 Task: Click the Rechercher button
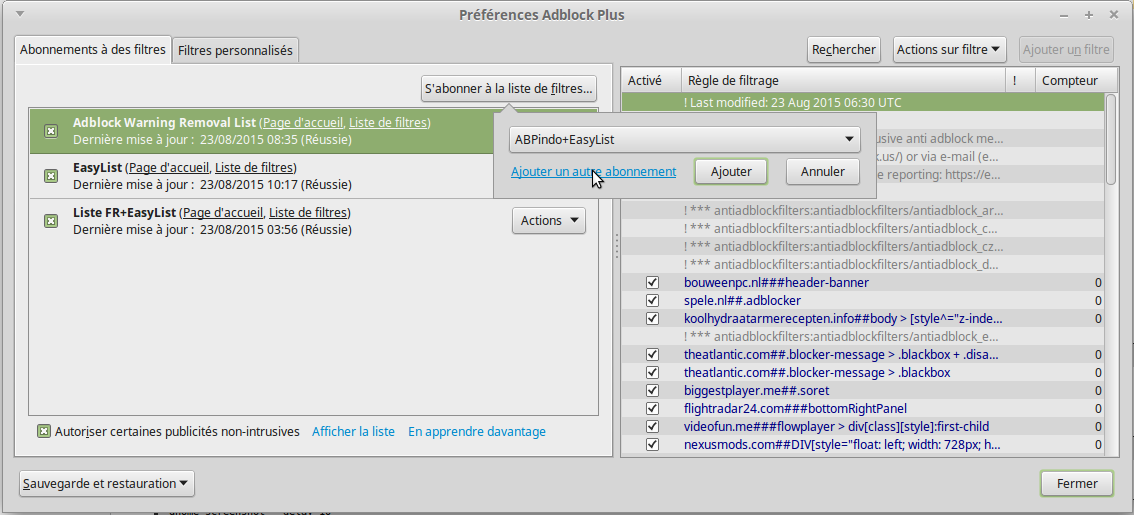point(844,50)
